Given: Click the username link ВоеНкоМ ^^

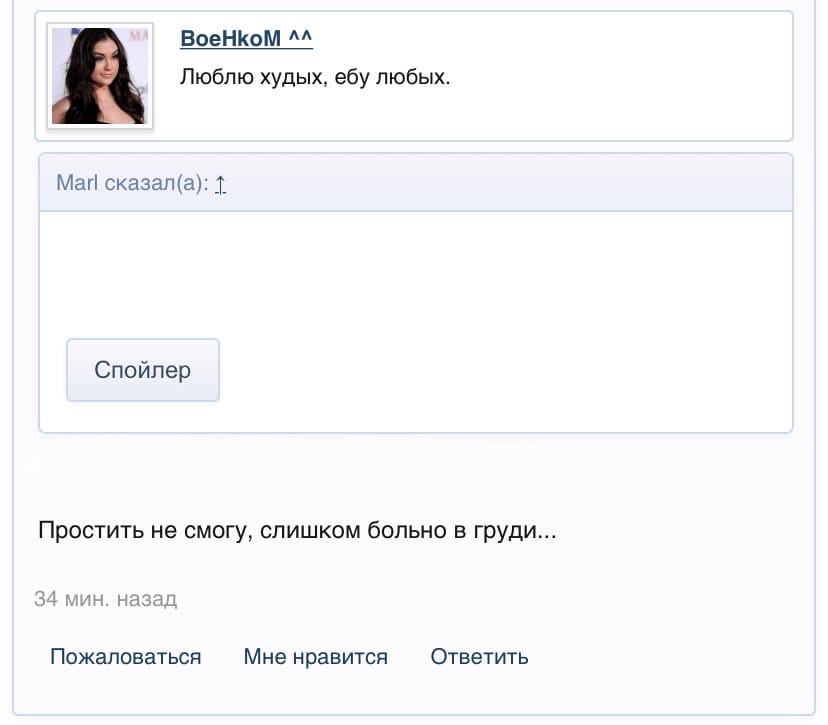Looking at the screenshot, I should (x=244, y=38).
